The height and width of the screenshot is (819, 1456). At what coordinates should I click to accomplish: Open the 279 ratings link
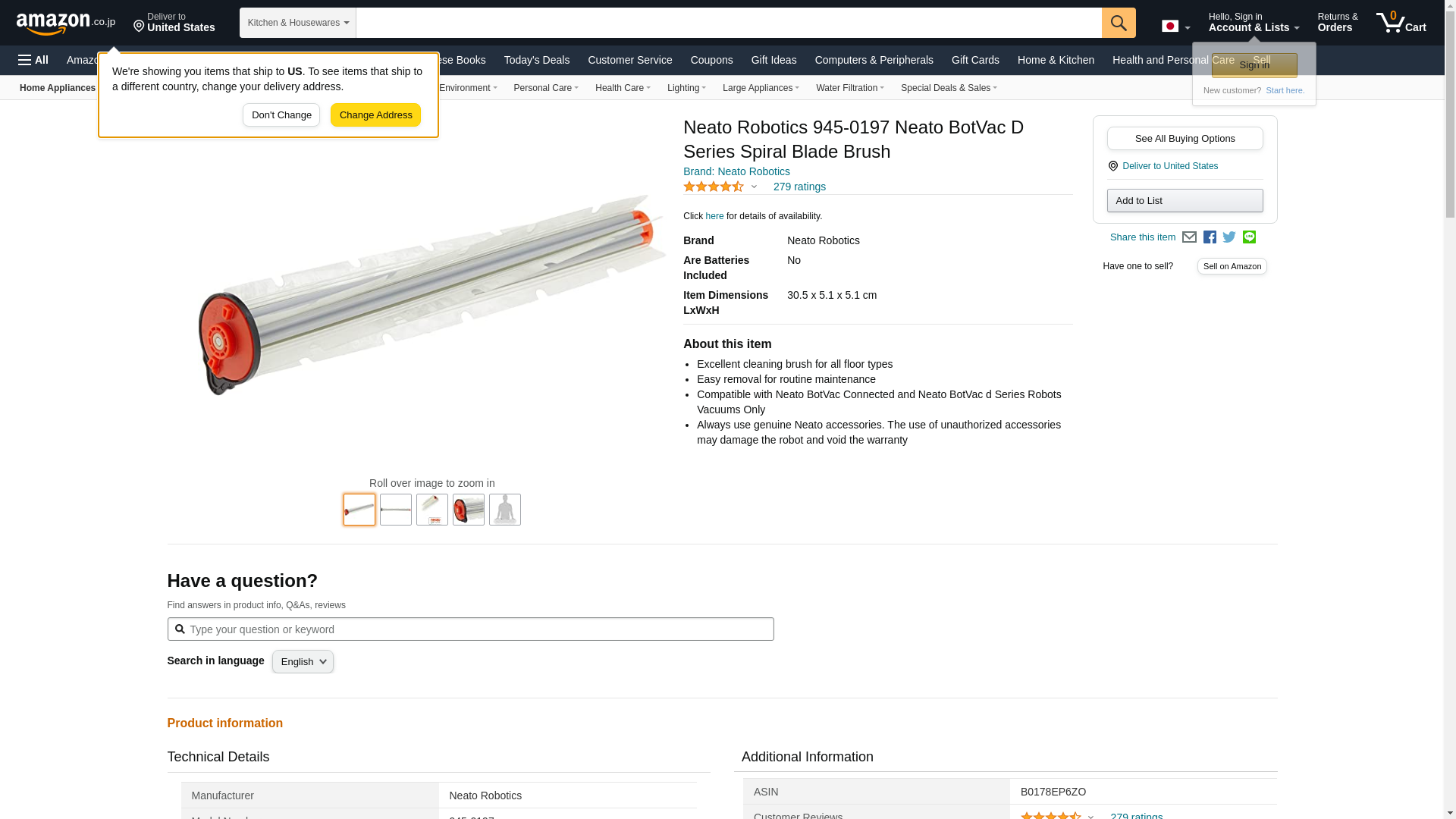click(x=799, y=187)
